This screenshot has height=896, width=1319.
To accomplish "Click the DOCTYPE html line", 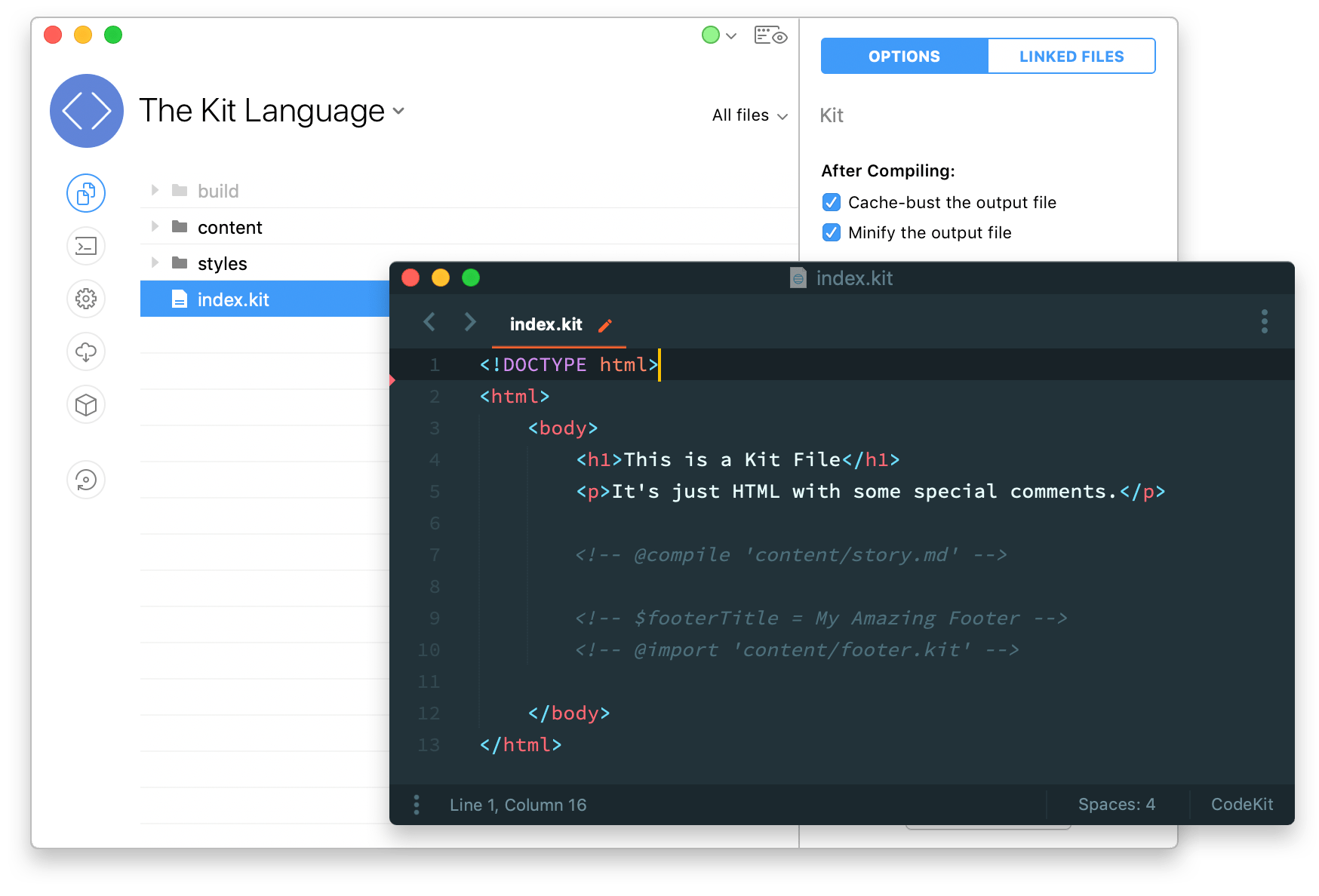I will tap(569, 365).
